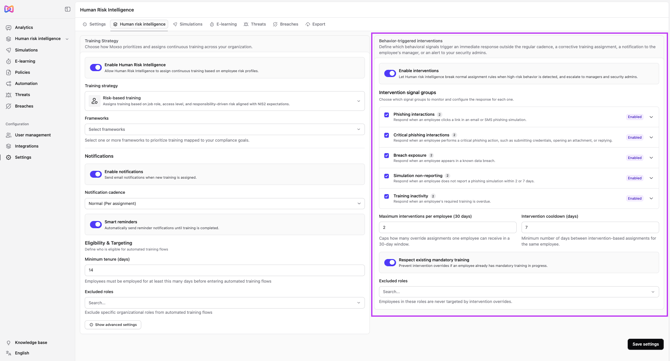Click Settings gear icon in sidebar
Image resolution: width=670 pixels, height=361 pixels.
coord(9,157)
